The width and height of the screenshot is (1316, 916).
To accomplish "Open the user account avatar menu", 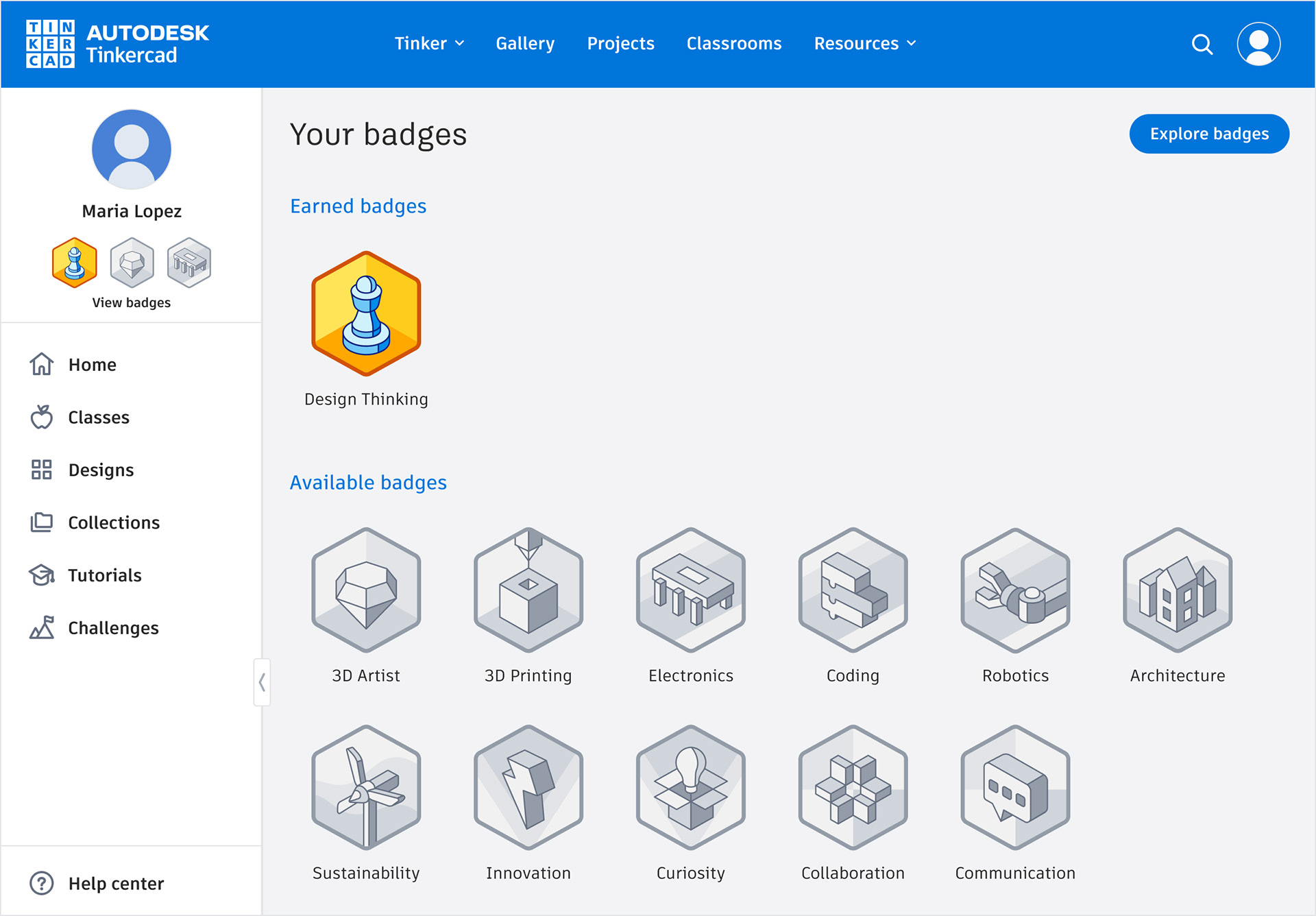I will [x=1258, y=45].
